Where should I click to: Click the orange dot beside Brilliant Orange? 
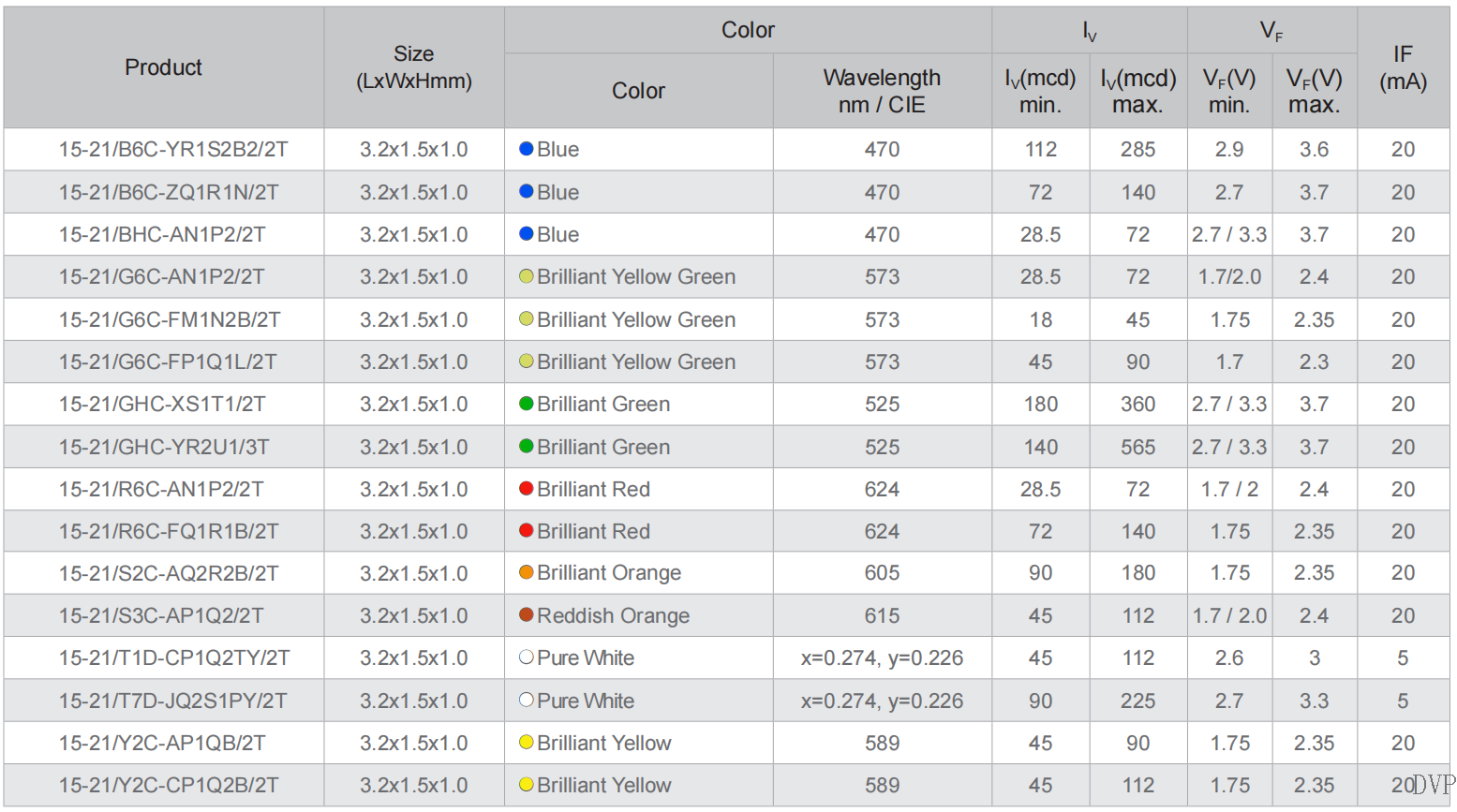527,572
